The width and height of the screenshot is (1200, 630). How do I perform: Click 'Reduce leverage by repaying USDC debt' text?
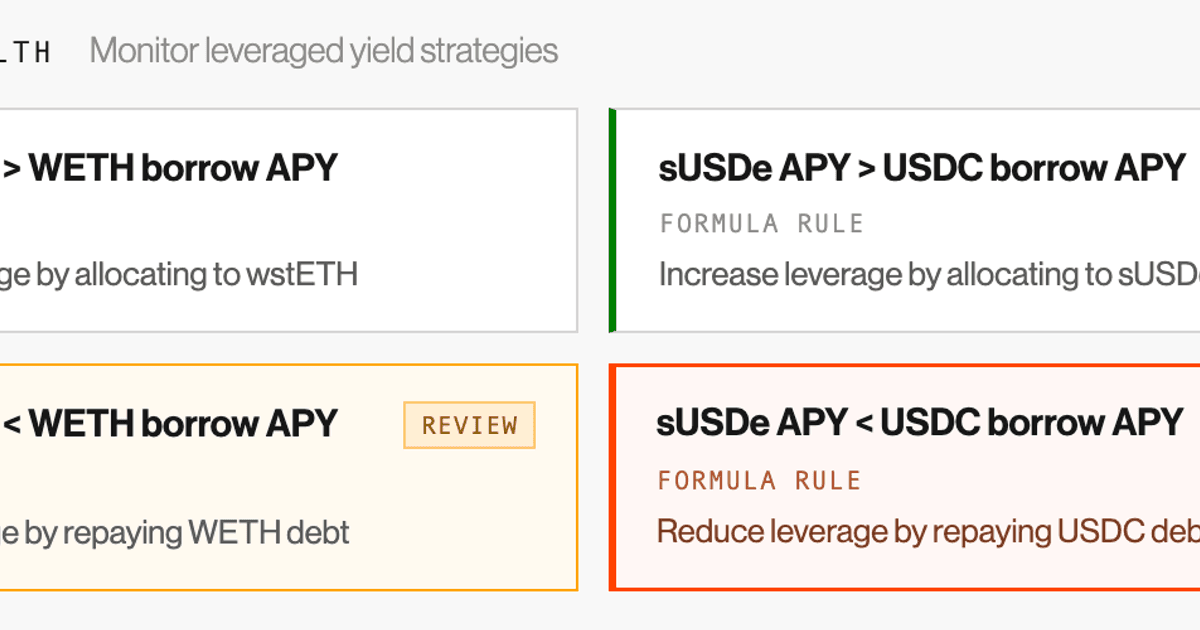(928, 531)
